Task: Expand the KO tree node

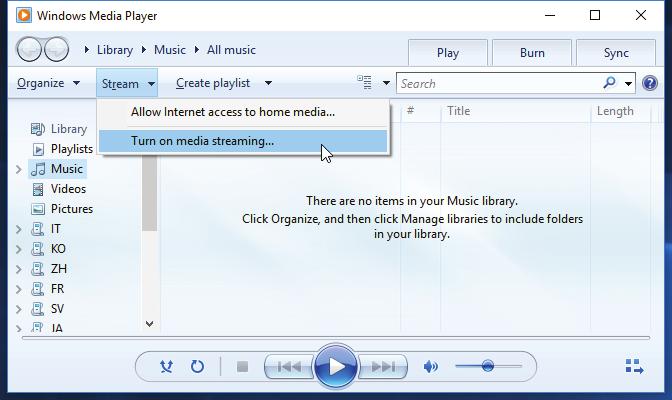Action: [x=18, y=249]
